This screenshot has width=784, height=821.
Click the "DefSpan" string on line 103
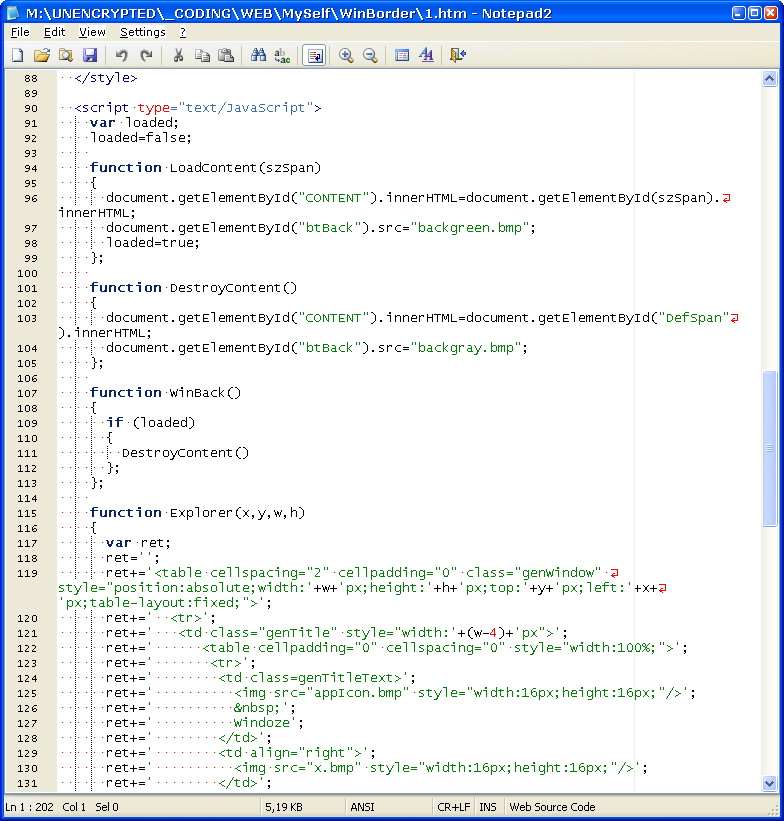click(x=693, y=318)
